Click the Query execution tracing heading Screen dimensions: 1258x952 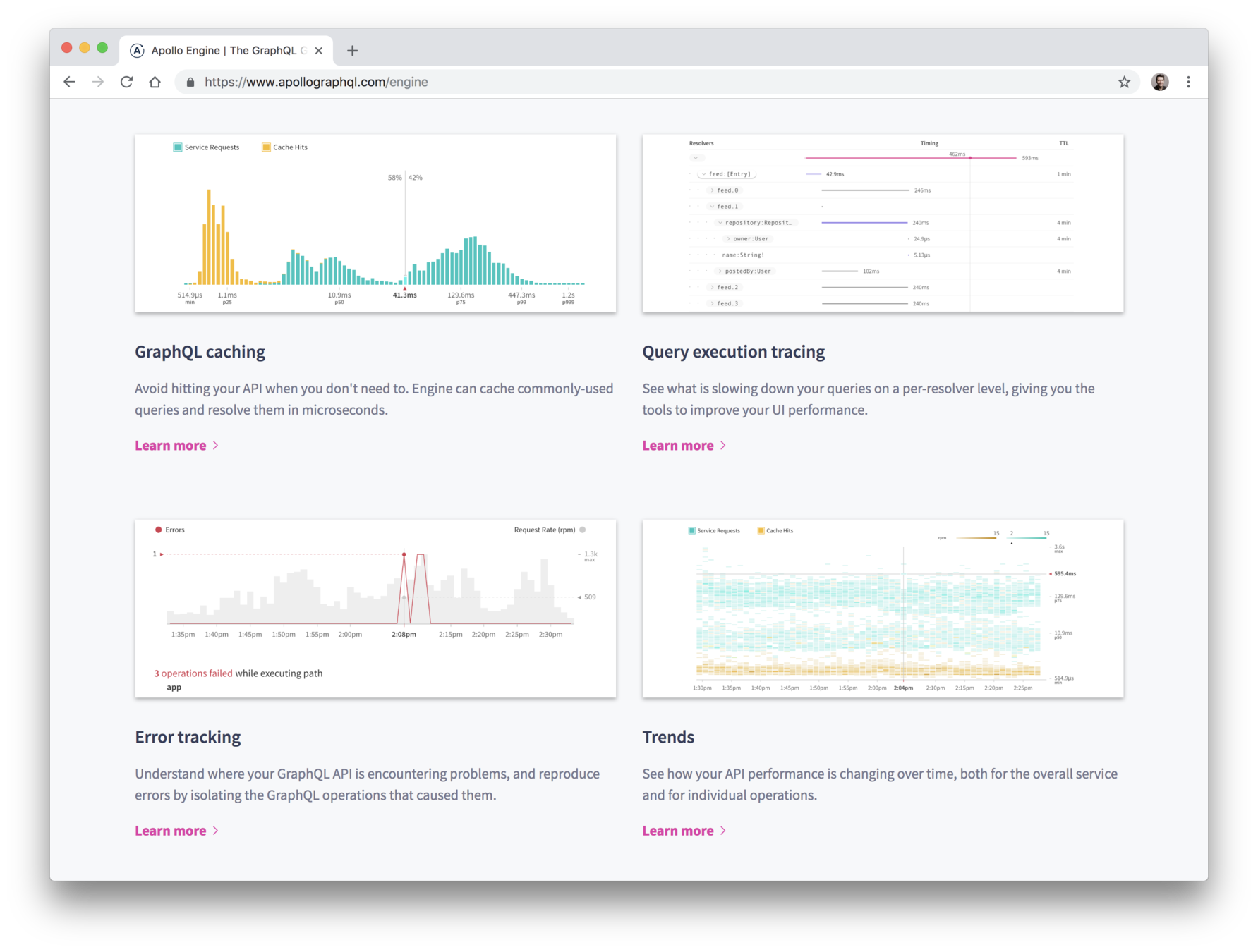(733, 352)
